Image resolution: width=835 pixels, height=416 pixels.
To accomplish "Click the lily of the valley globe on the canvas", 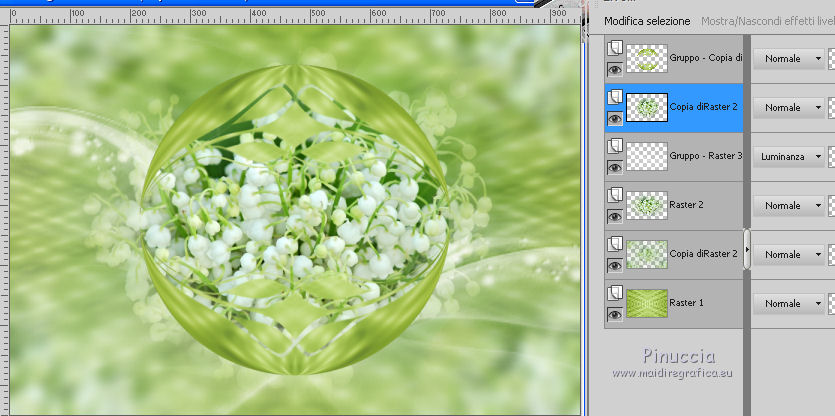I will (294, 219).
